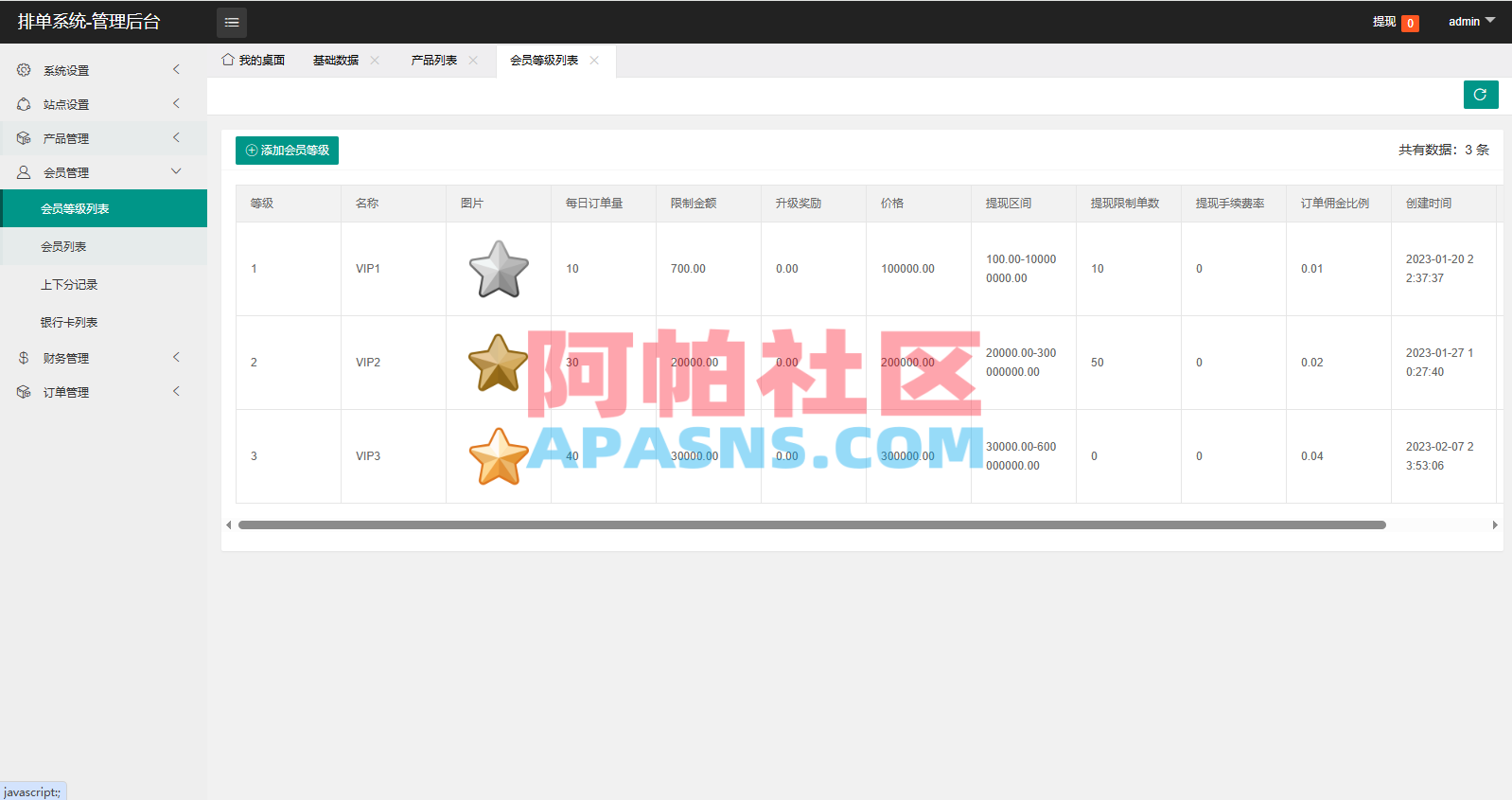Switch to the 我的桌面 tab
1512x800 pixels.
(254, 60)
